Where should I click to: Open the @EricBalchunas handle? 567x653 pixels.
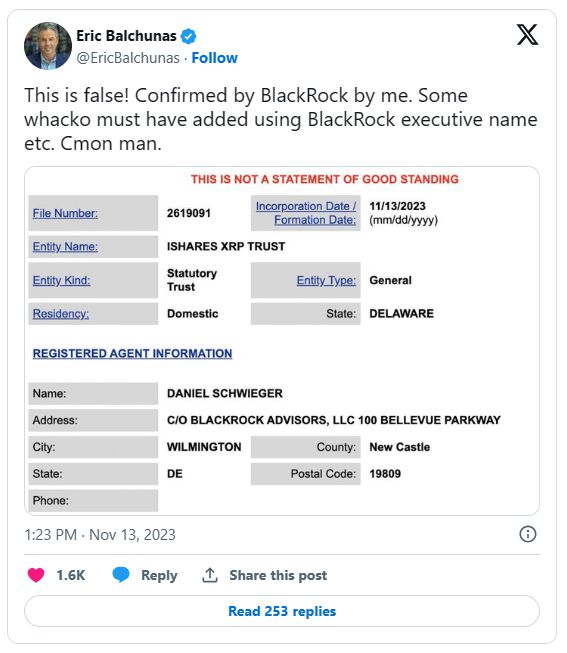click(128, 58)
